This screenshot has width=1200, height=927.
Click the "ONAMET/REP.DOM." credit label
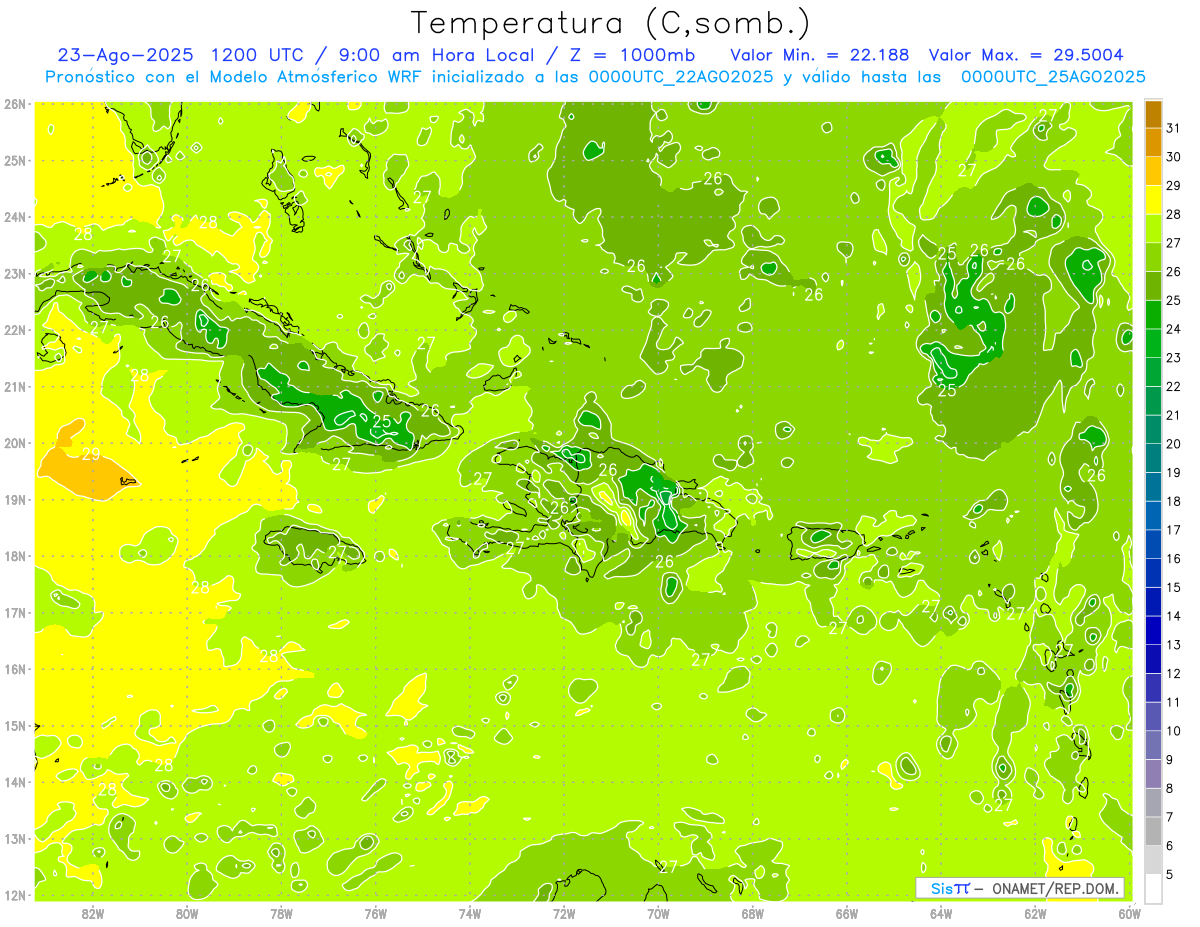pos(1055,888)
